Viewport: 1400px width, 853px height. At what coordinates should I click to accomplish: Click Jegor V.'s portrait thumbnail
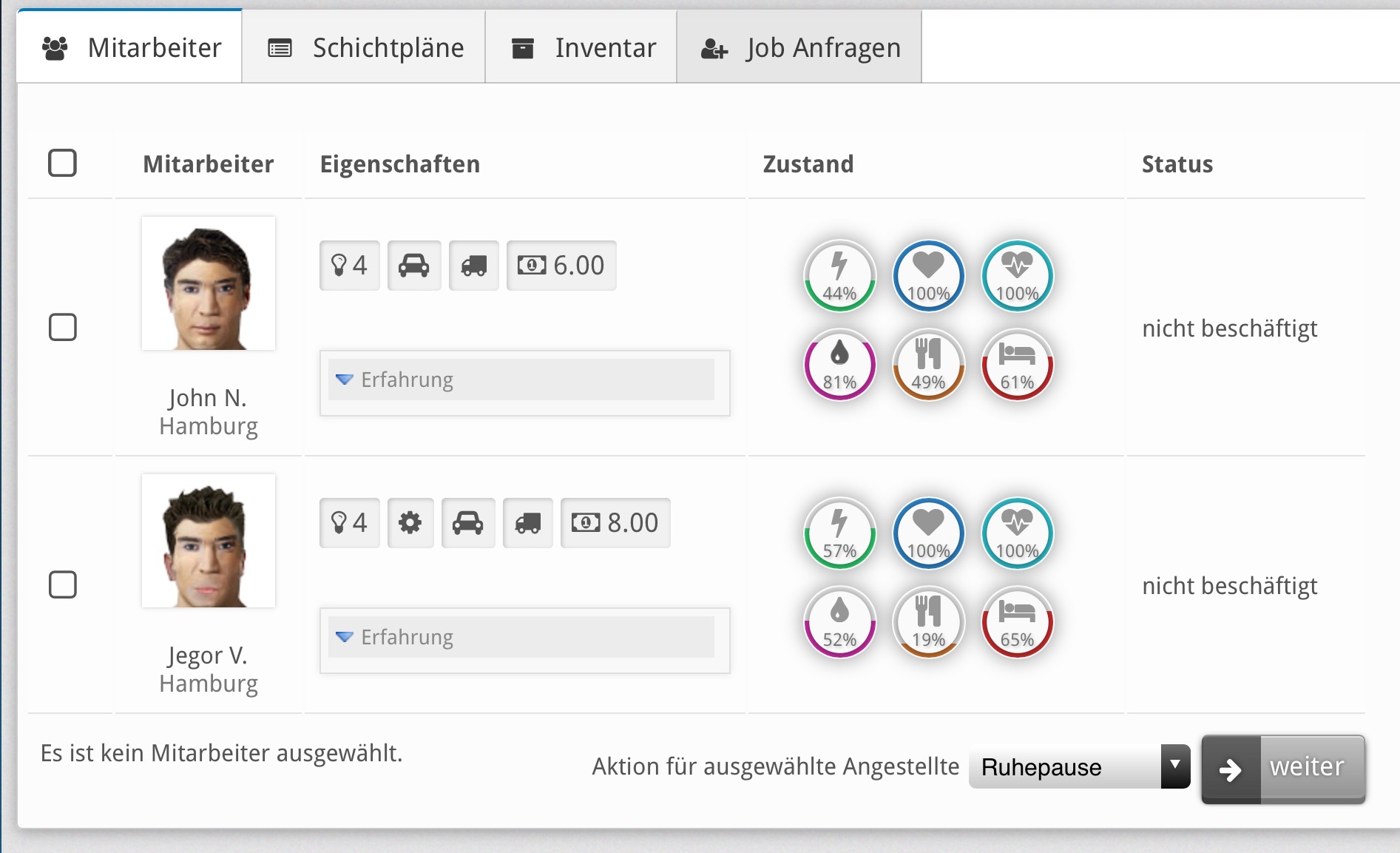point(209,542)
